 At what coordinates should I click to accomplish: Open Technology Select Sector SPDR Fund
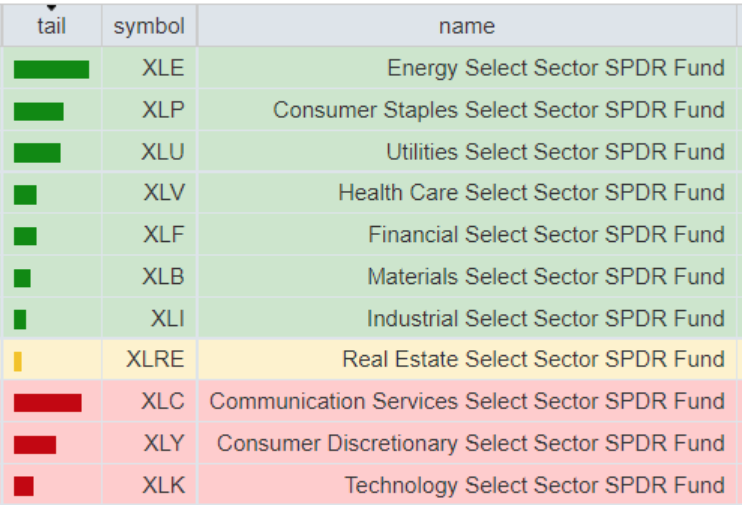(x=534, y=486)
